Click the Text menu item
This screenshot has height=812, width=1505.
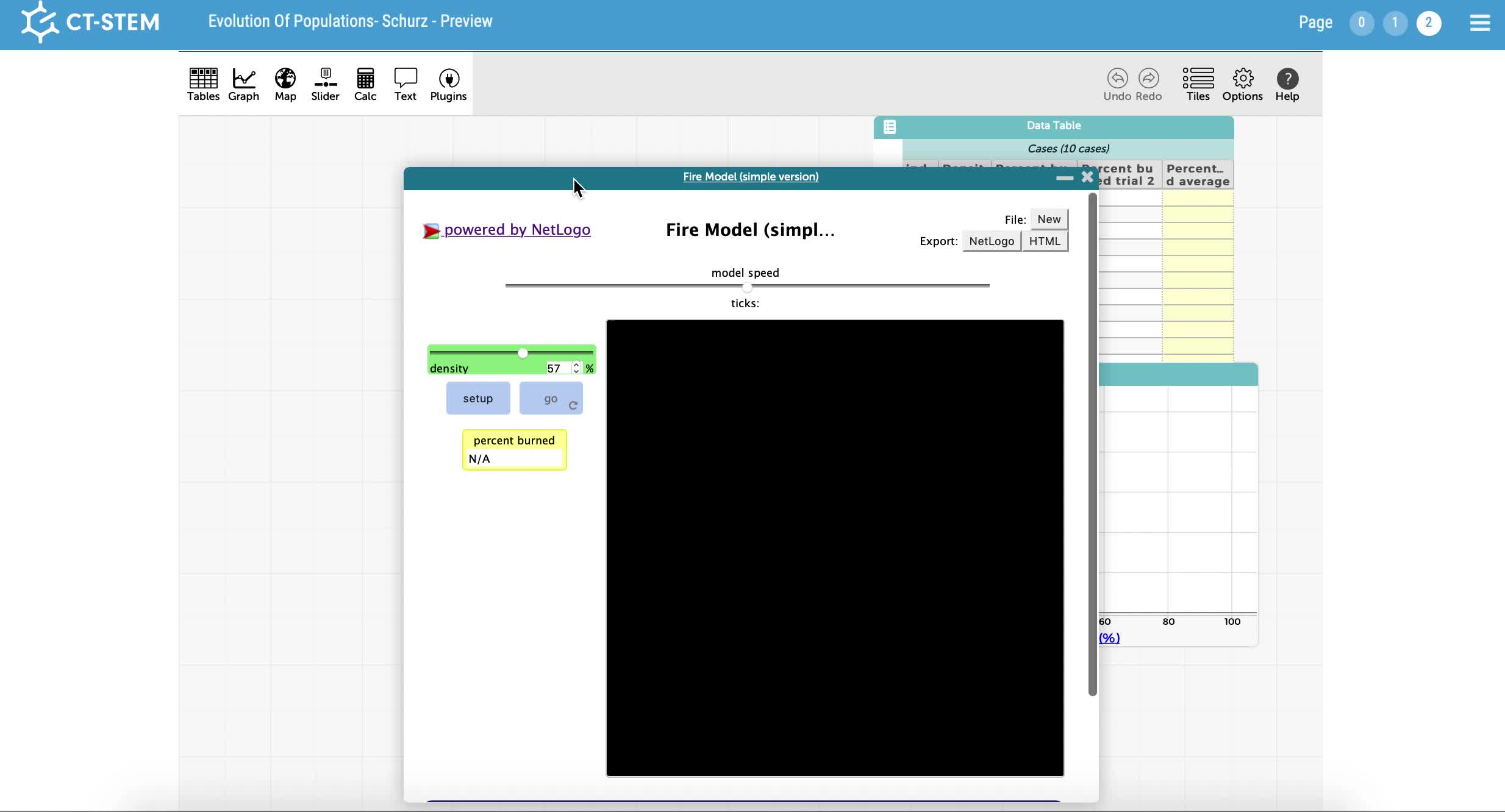click(x=406, y=84)
